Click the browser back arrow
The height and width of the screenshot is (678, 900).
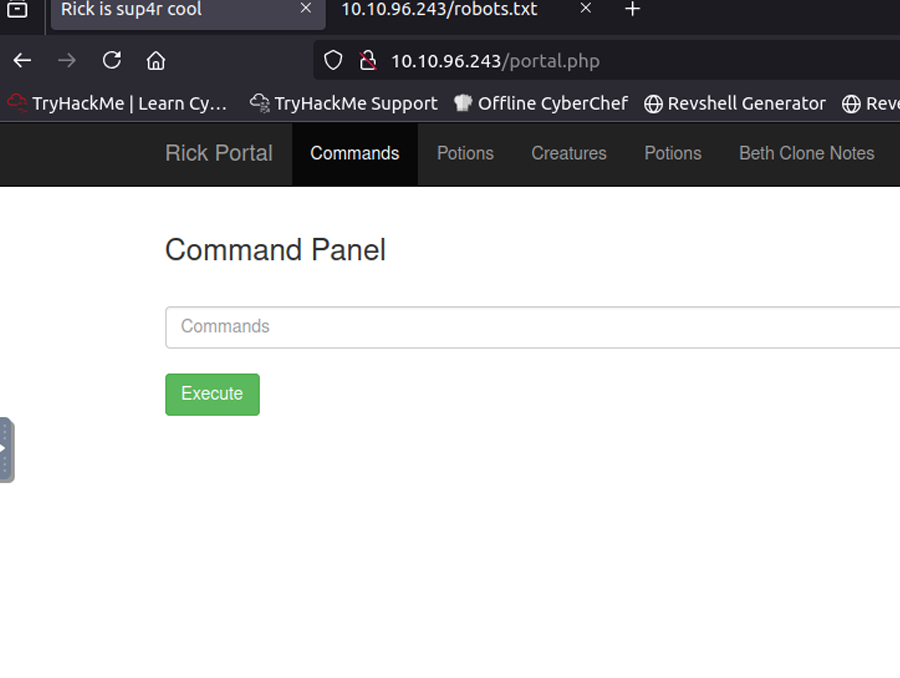(22, 61)
